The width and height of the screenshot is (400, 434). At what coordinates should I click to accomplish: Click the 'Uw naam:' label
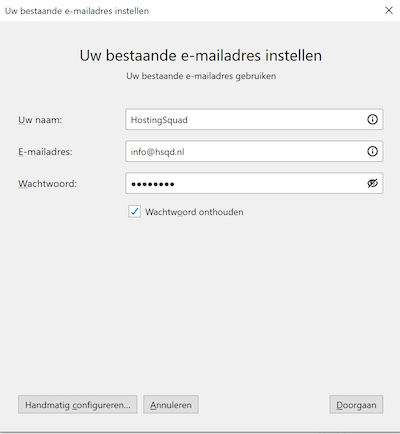40,120
